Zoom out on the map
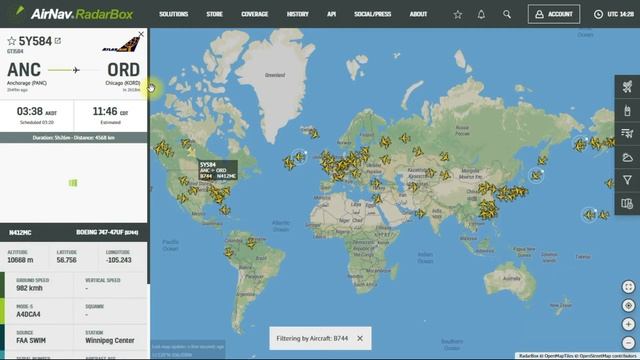This screenshot has width=640, height=360. (629, 342)
